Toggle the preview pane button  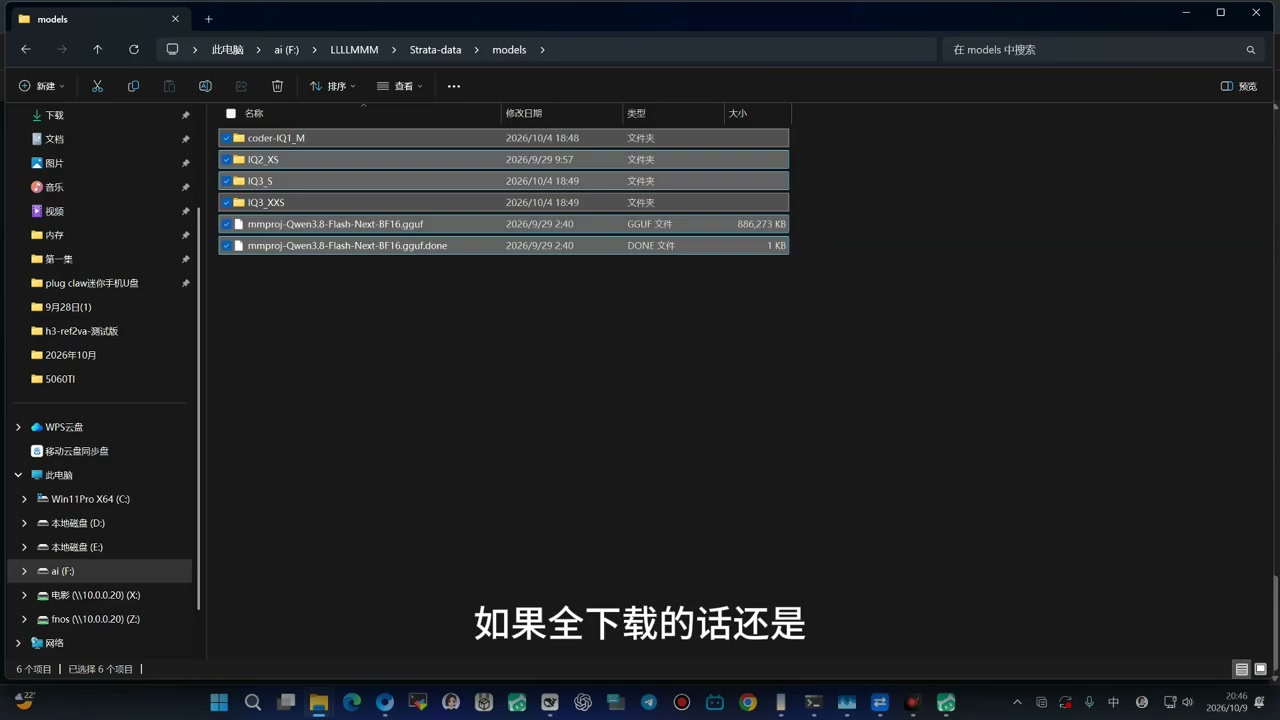point(1239,86)
